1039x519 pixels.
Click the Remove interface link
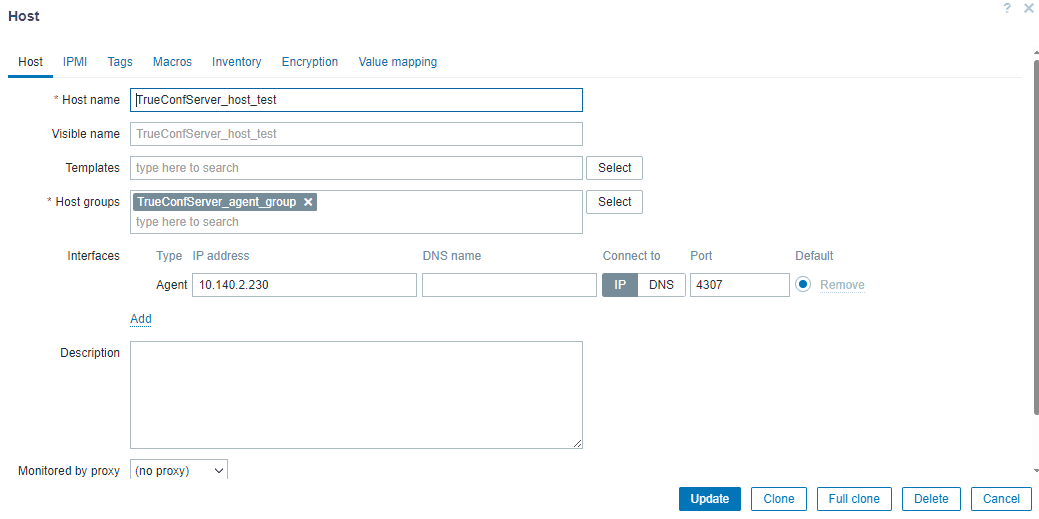(842, 285)
